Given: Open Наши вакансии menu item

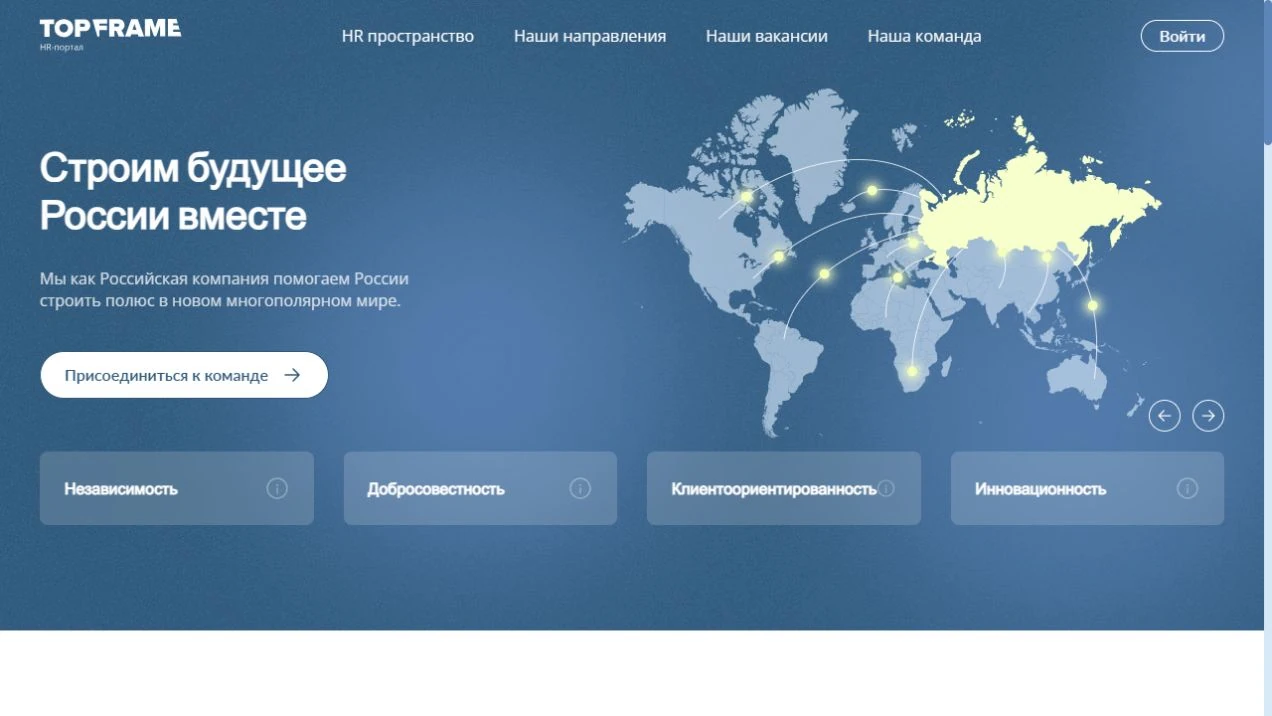Looking at the screenshot, I should [x=767, y=36].
